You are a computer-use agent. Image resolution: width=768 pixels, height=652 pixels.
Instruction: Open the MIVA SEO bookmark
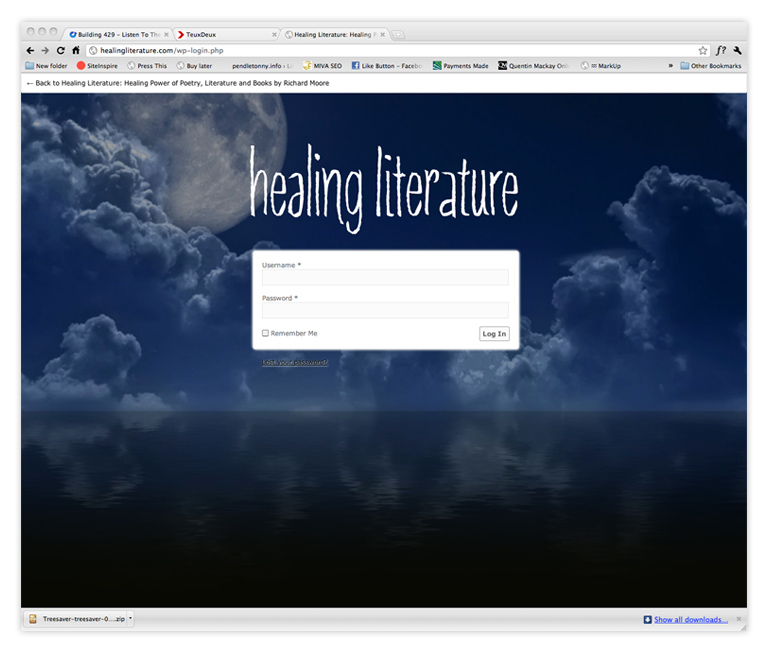pyautogui.click(x=322, y=66)
